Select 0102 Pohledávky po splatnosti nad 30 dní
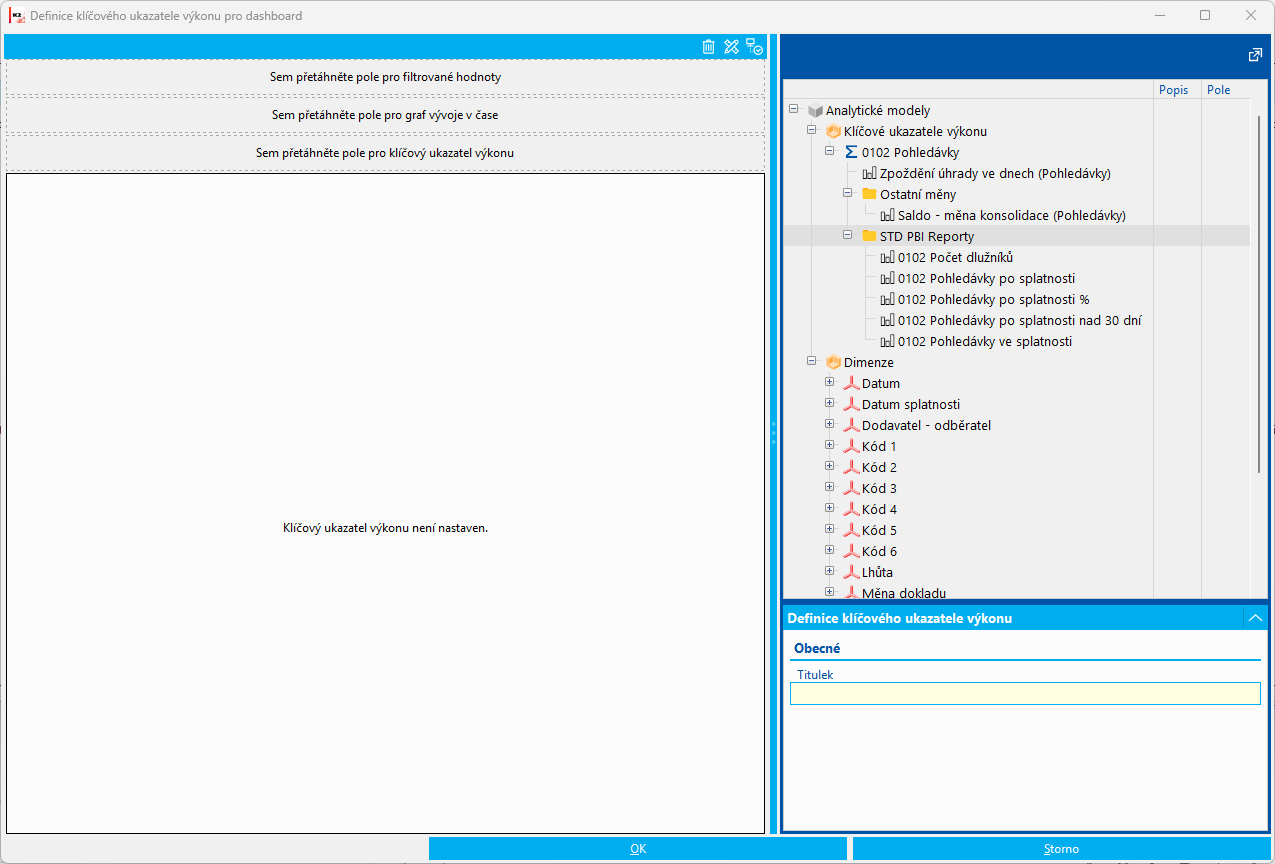Image resolution: width=1275 pixels, height=864 pixels. (x=1019, y=321)
